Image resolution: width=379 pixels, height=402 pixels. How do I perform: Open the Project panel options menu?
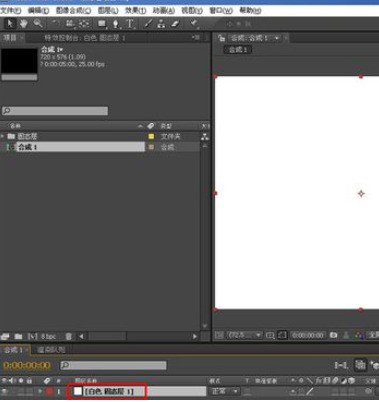pos(196,38)
